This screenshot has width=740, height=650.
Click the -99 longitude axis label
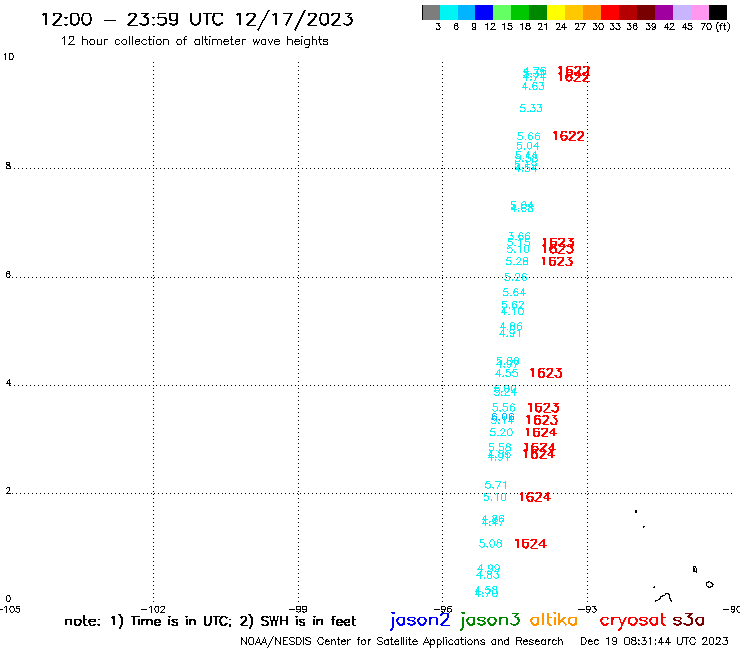coord(298,609)
